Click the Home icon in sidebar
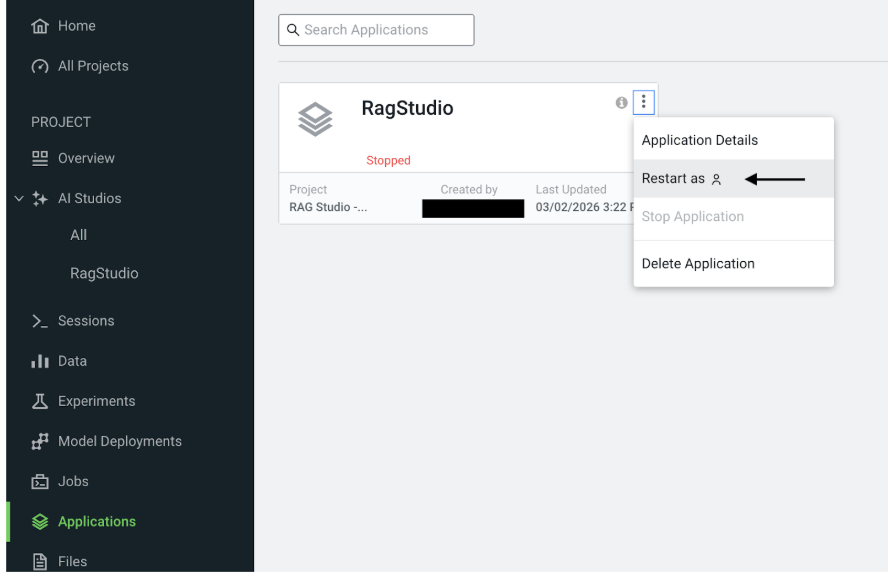The width and height of the screenshot is (892, 574). click(x=40, y=26)
